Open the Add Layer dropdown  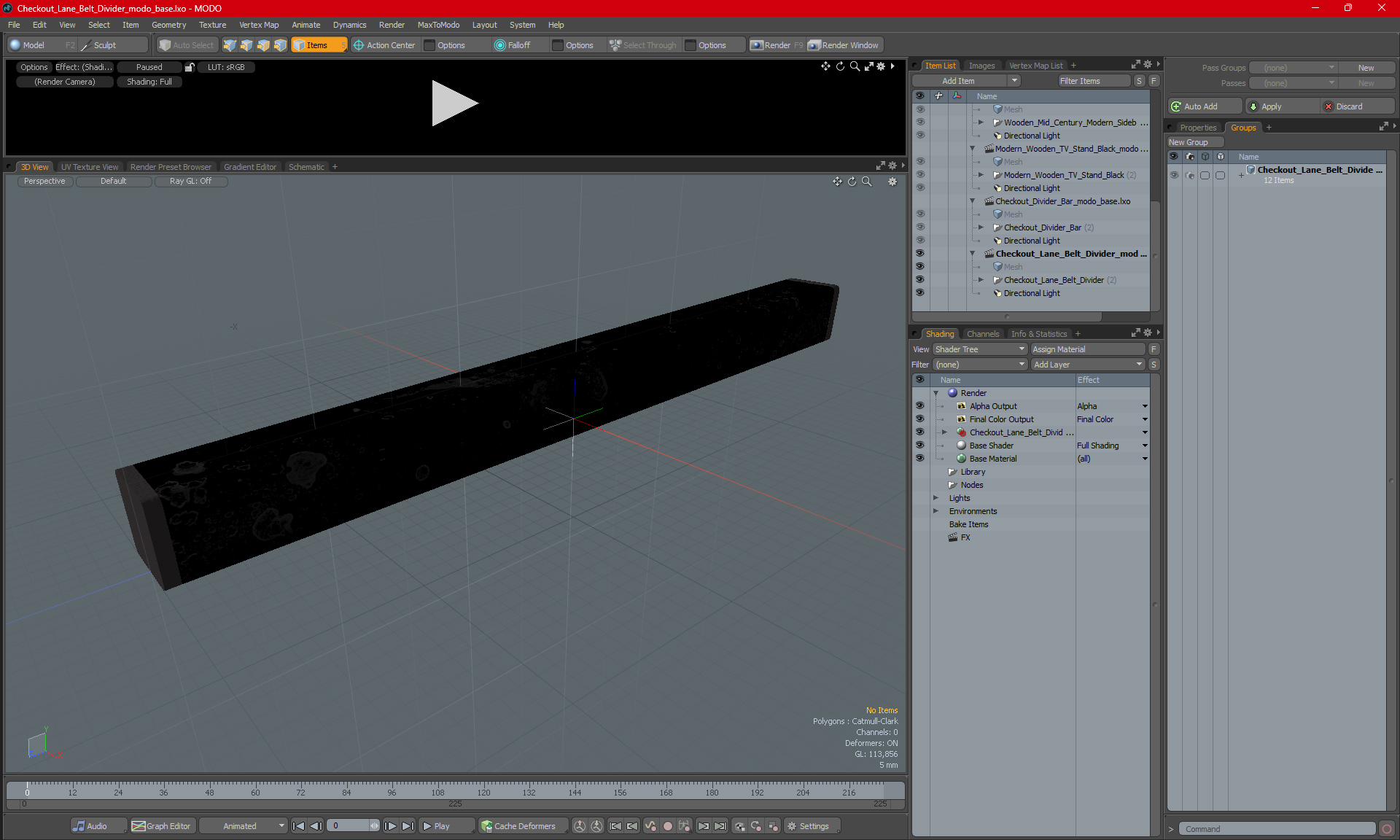[1088, 365]
